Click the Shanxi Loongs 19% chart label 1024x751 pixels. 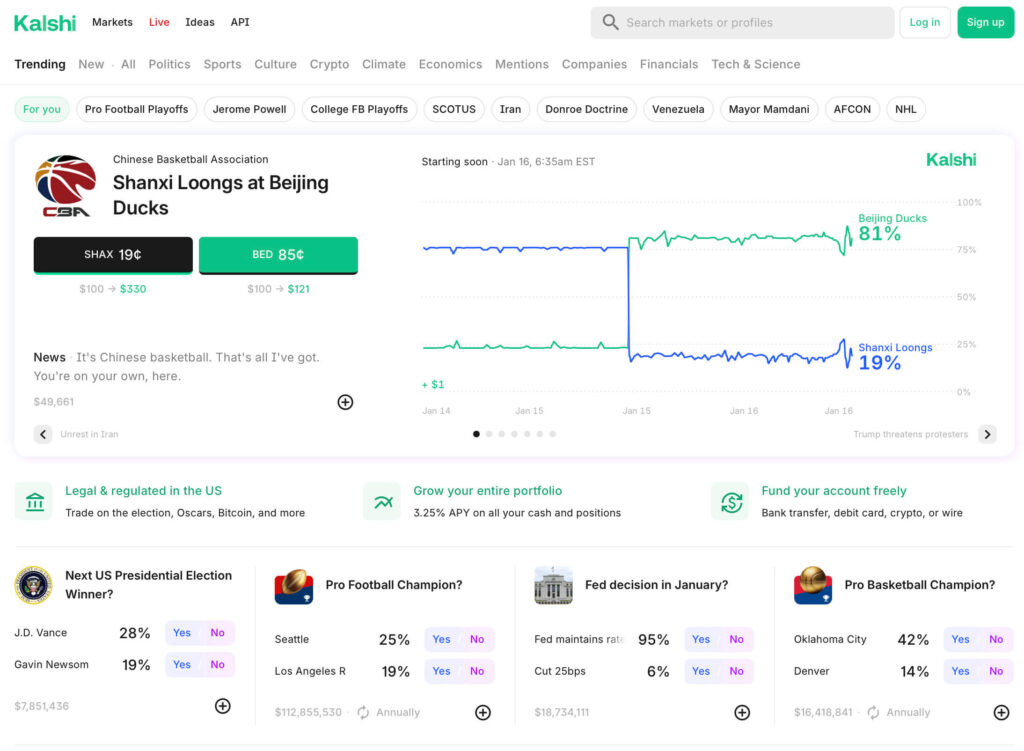895,357
